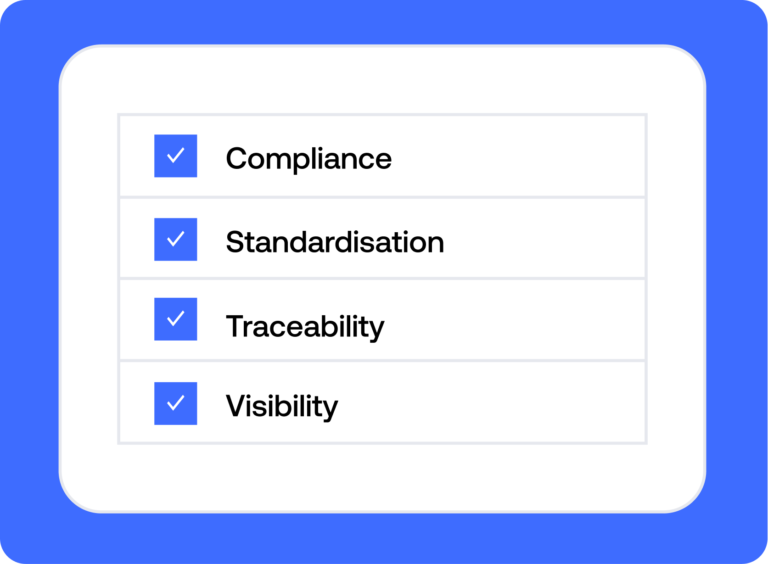
Task: Select the Standardisation text label
Action: point(334,242)
